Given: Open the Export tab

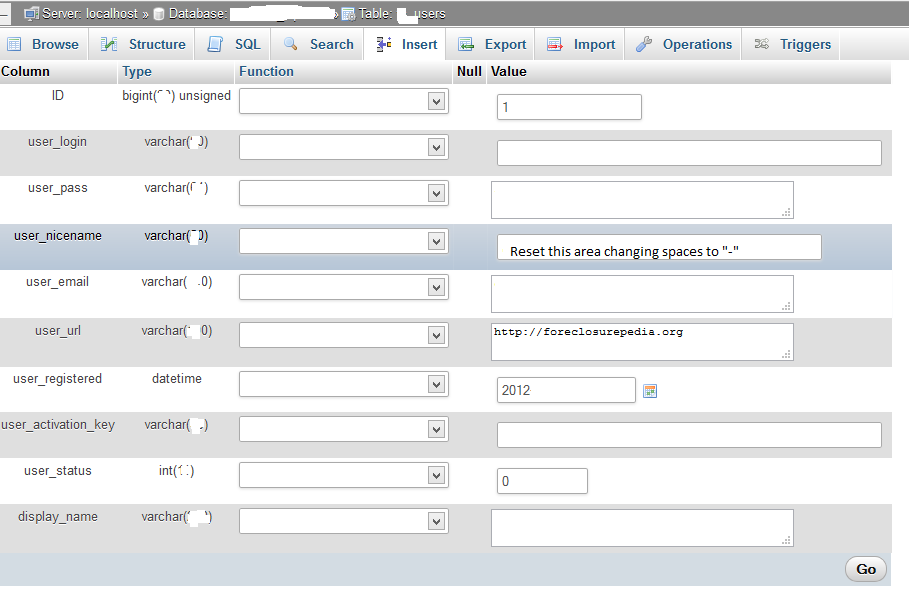Looking at the screenshot, I should click(491, 44).
